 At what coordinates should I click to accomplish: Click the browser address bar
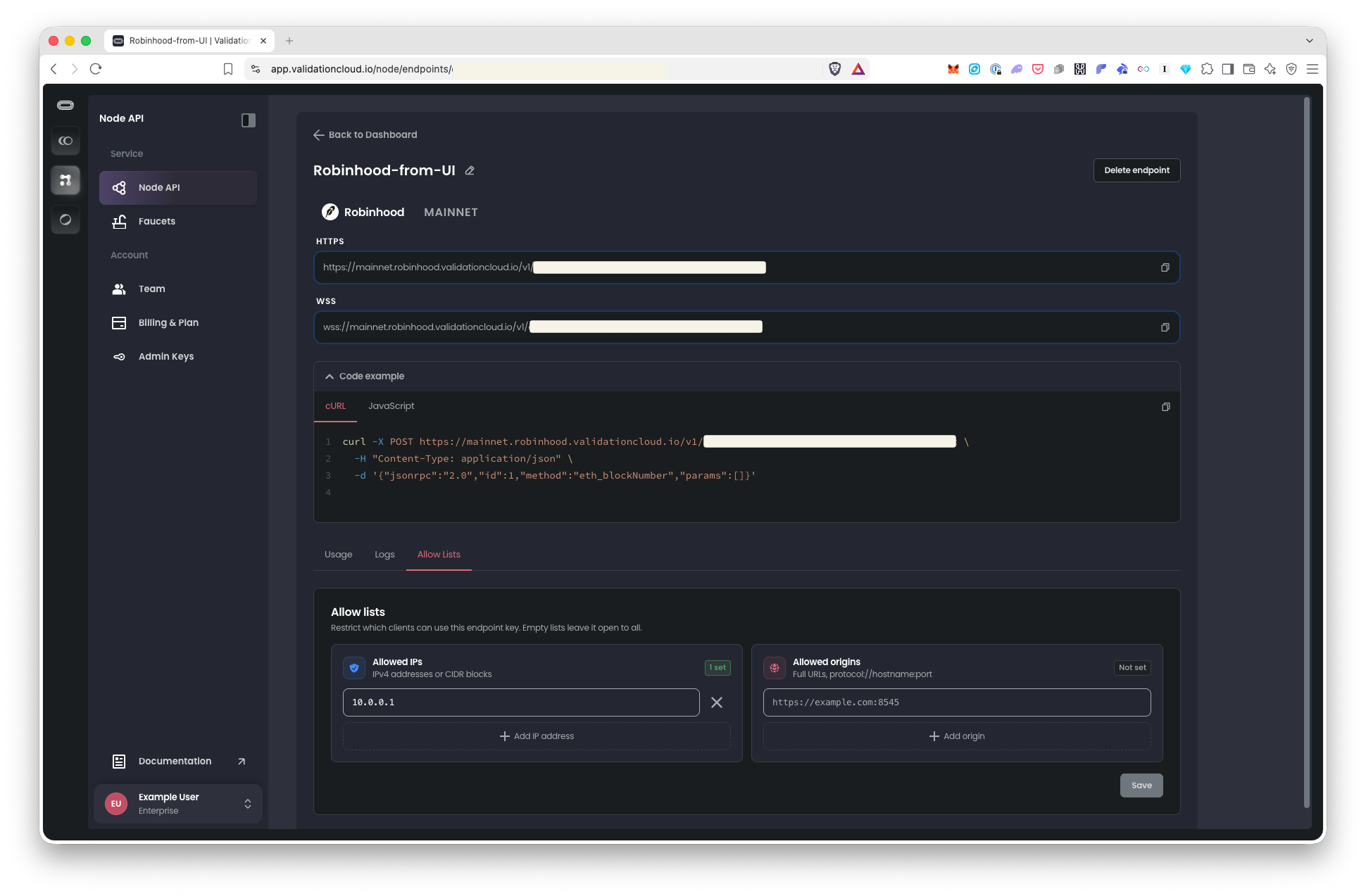pos(535,69)
